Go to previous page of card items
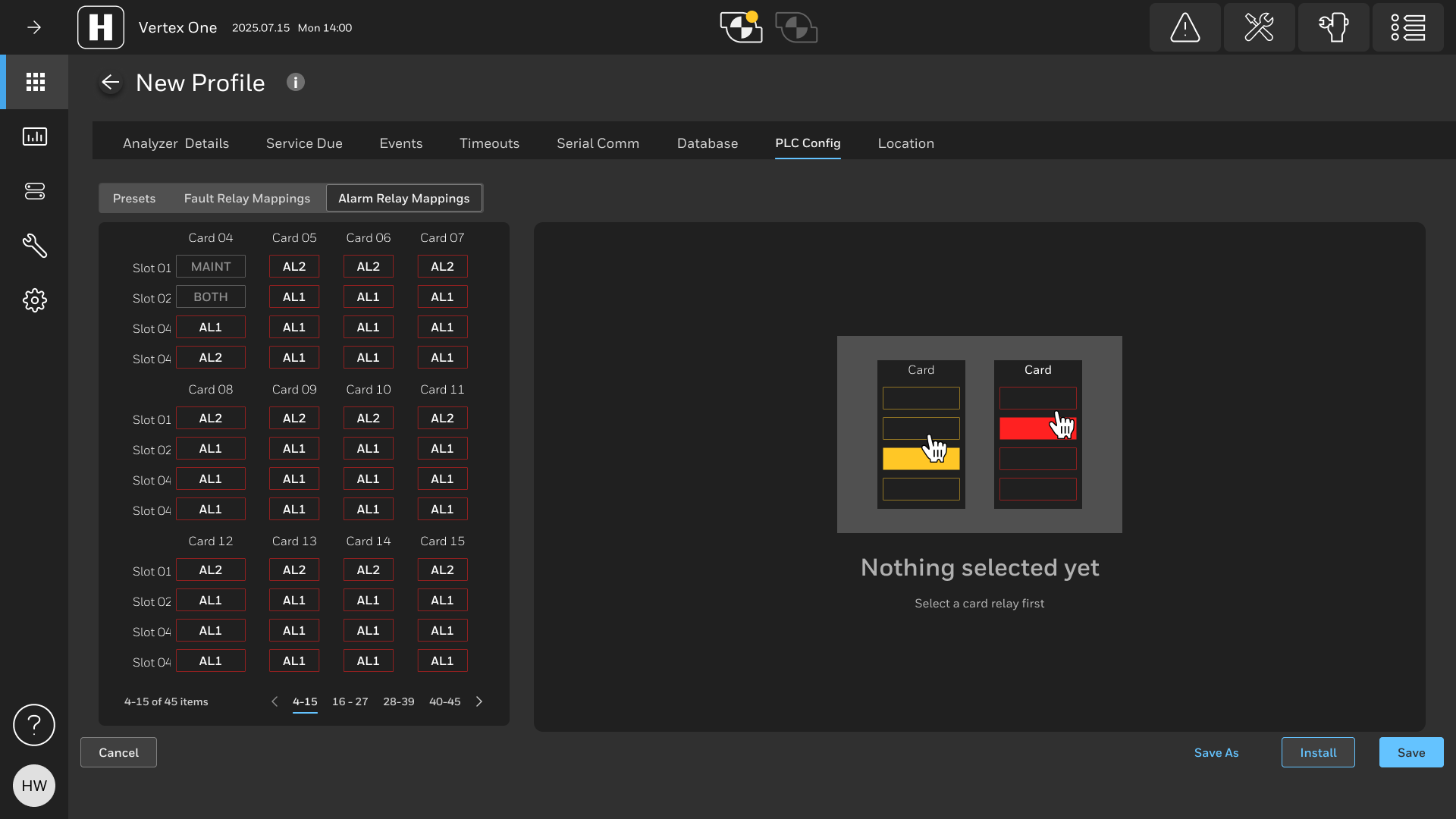 pyautogui.click(x=275, y=701)
